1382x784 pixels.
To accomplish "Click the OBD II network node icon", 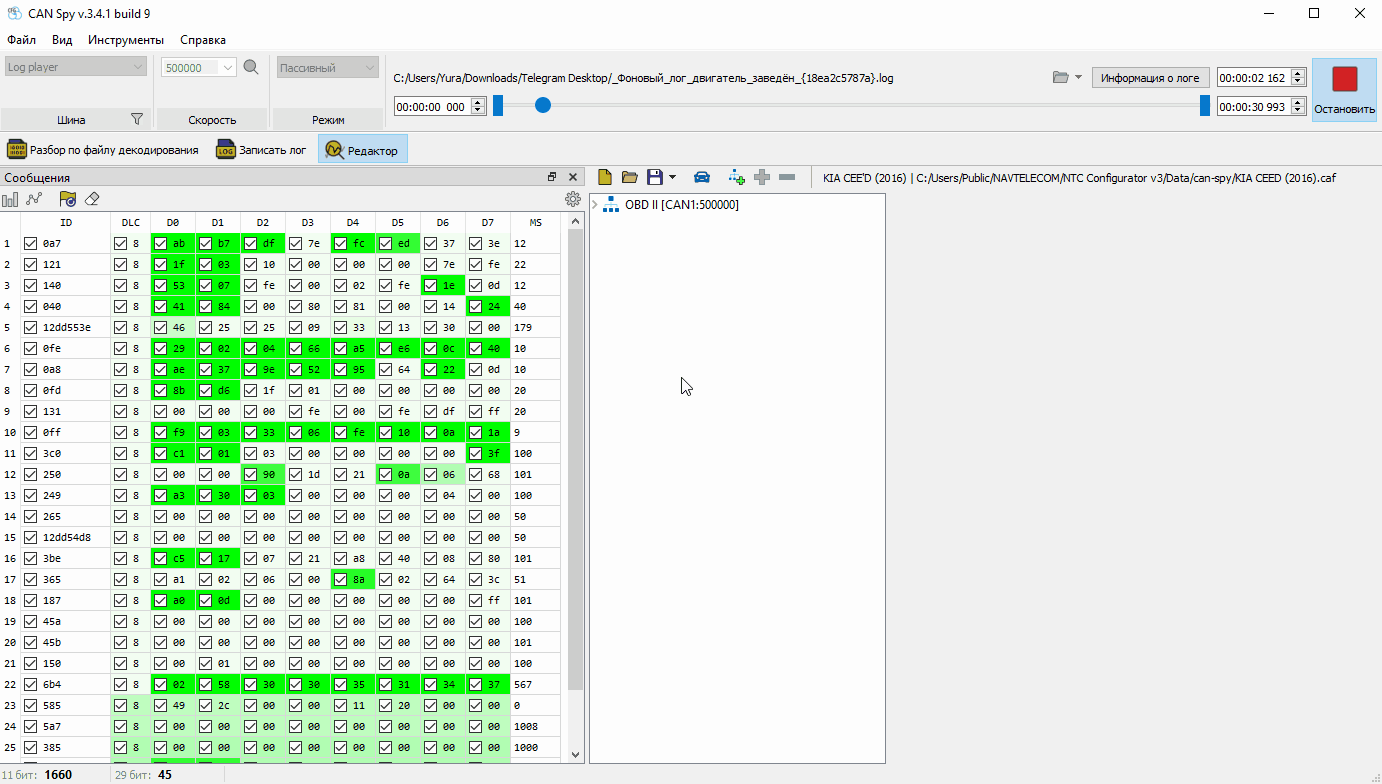I will click(611, 205).
